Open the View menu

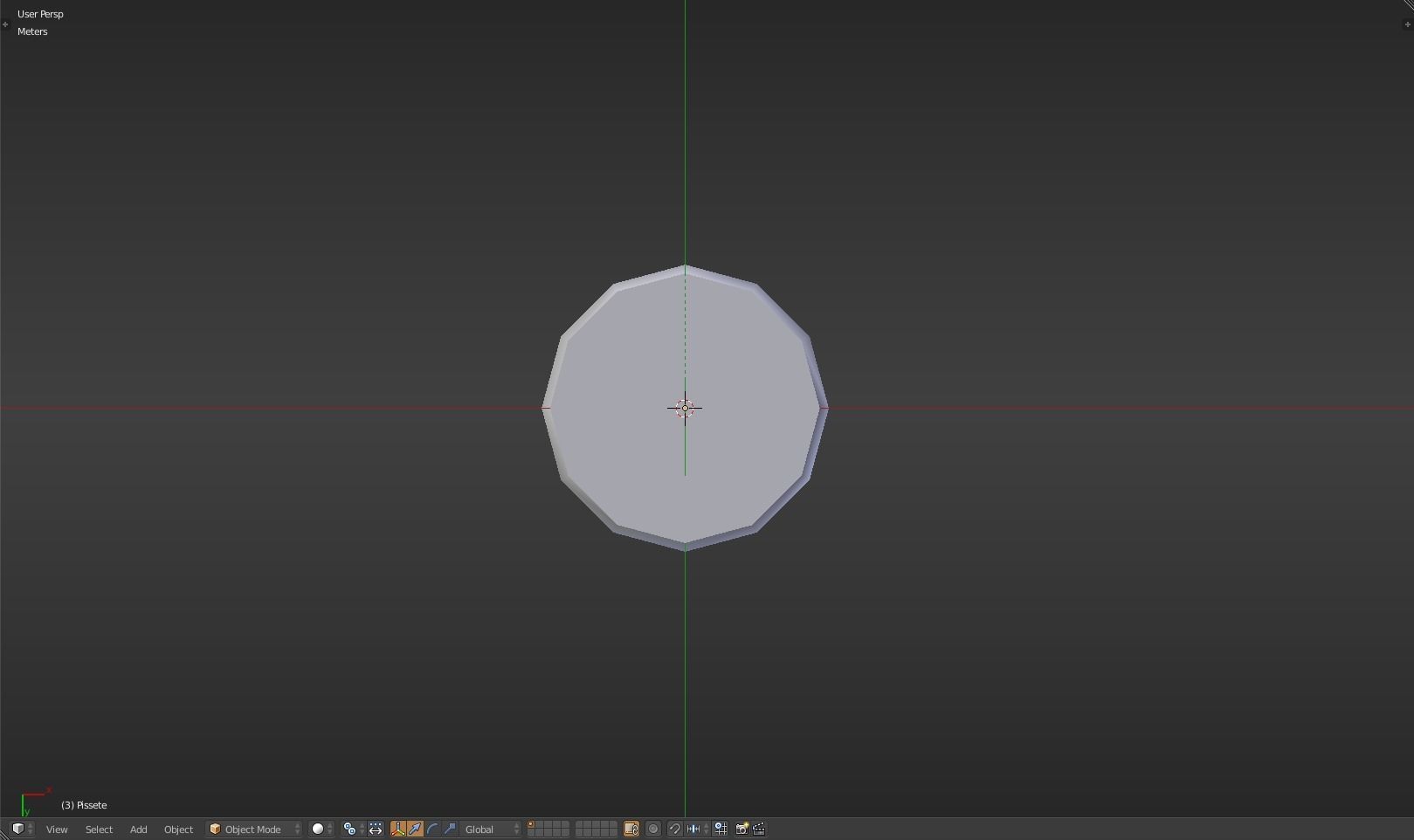point(57,830)
